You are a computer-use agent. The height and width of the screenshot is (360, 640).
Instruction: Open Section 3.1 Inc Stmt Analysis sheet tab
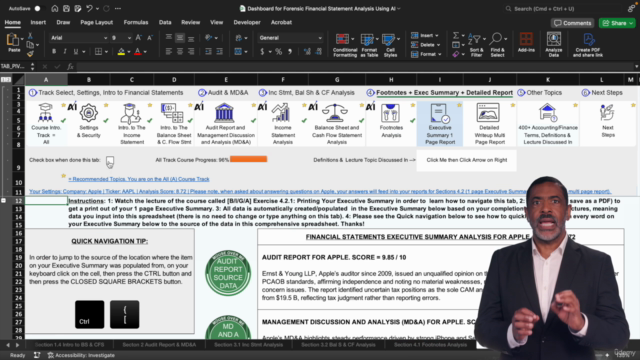point(248,345)
